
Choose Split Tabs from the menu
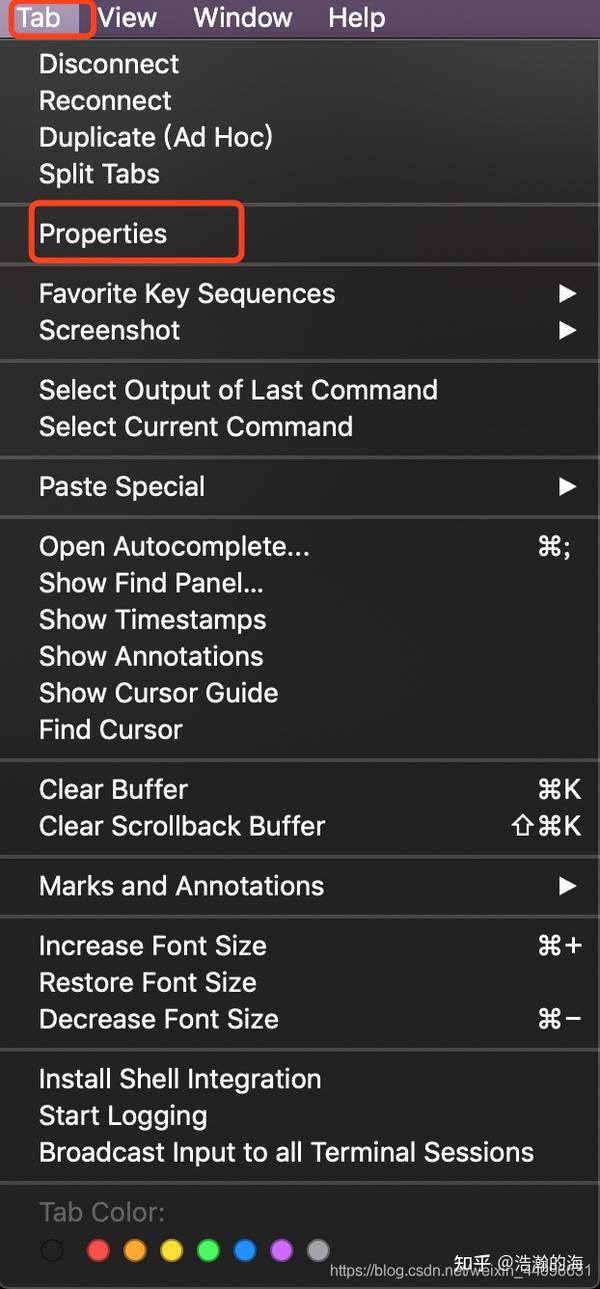pos(99,174)
